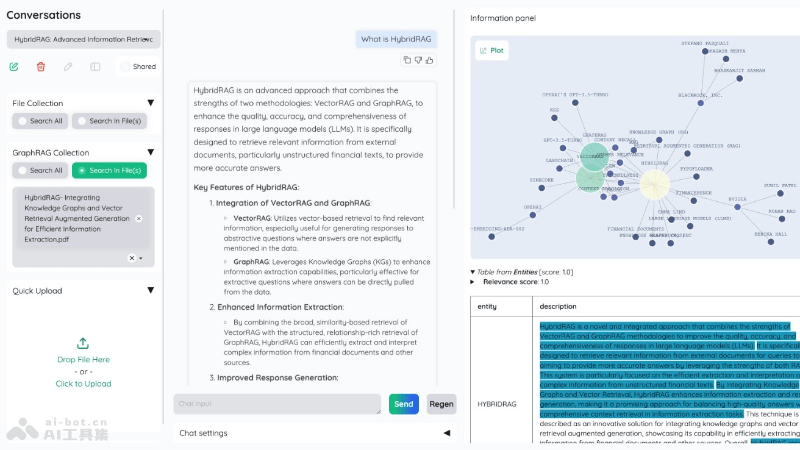Screen dimensions: 800x450
Task: Click the thumbs down feedback icon
Action: [418, 60]
